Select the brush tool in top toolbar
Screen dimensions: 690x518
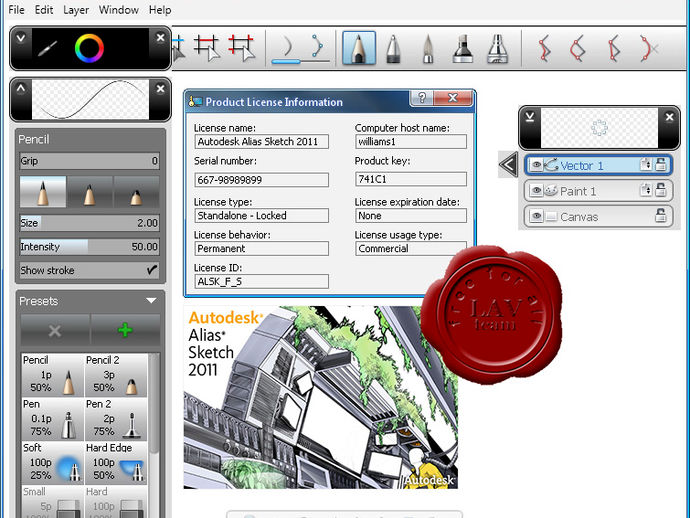coord(428,48)
